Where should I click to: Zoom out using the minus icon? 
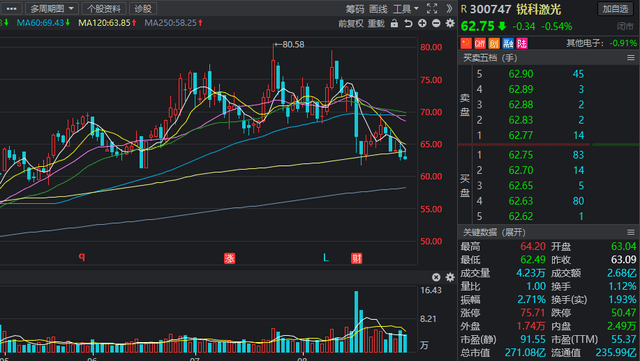436,23
